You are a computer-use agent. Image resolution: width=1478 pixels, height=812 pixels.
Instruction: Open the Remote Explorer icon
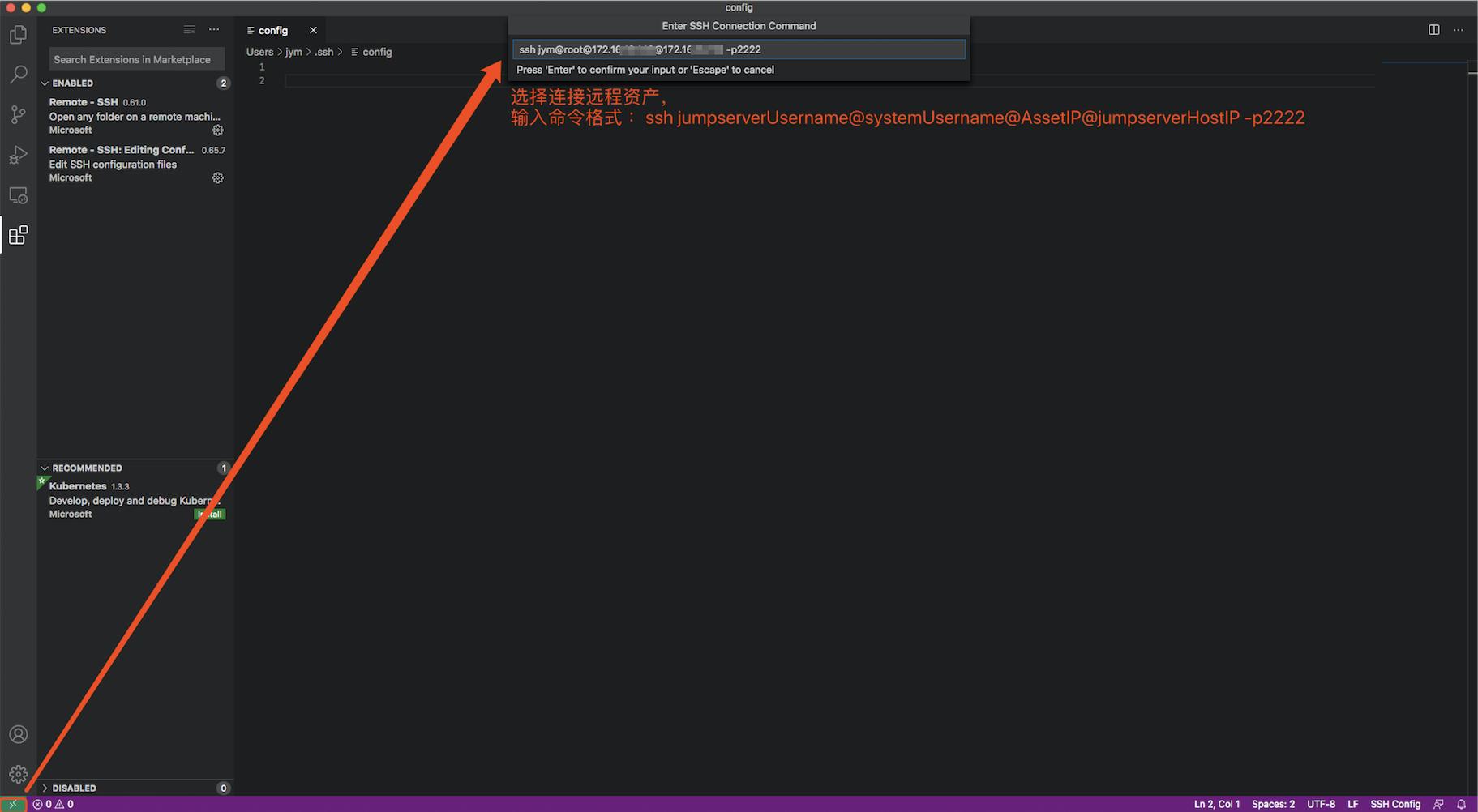coord(18,194)
